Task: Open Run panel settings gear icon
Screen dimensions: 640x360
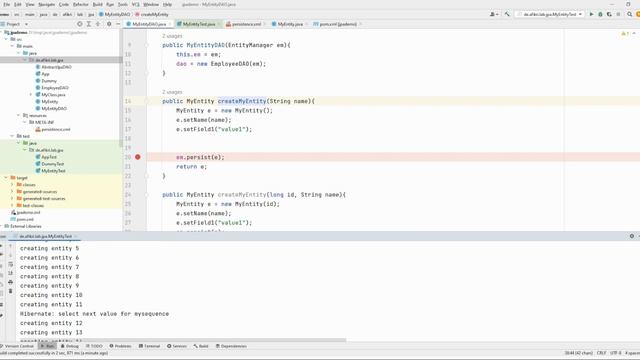Action: point(631,236)
